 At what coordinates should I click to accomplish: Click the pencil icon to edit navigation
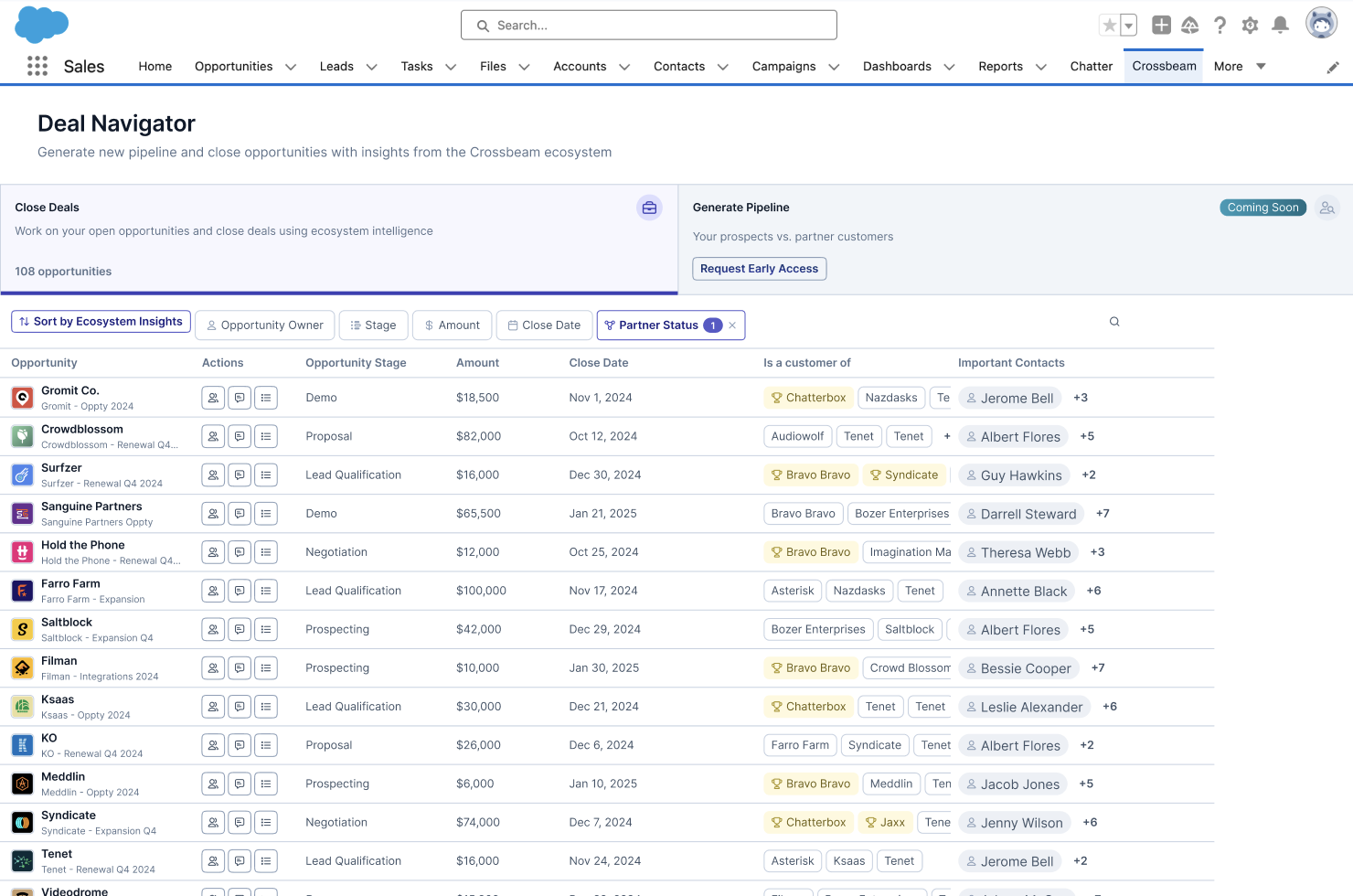tap(1333, 67)
